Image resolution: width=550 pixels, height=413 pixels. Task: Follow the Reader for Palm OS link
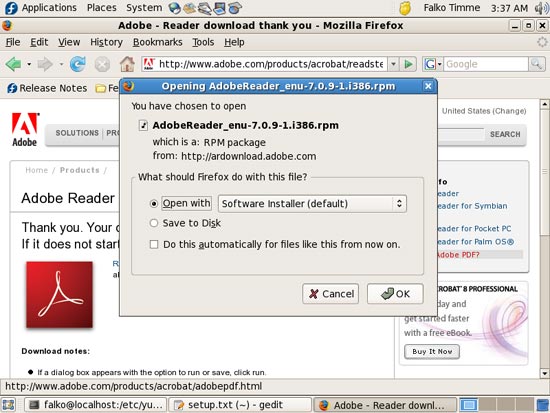[x=476, y=242]
